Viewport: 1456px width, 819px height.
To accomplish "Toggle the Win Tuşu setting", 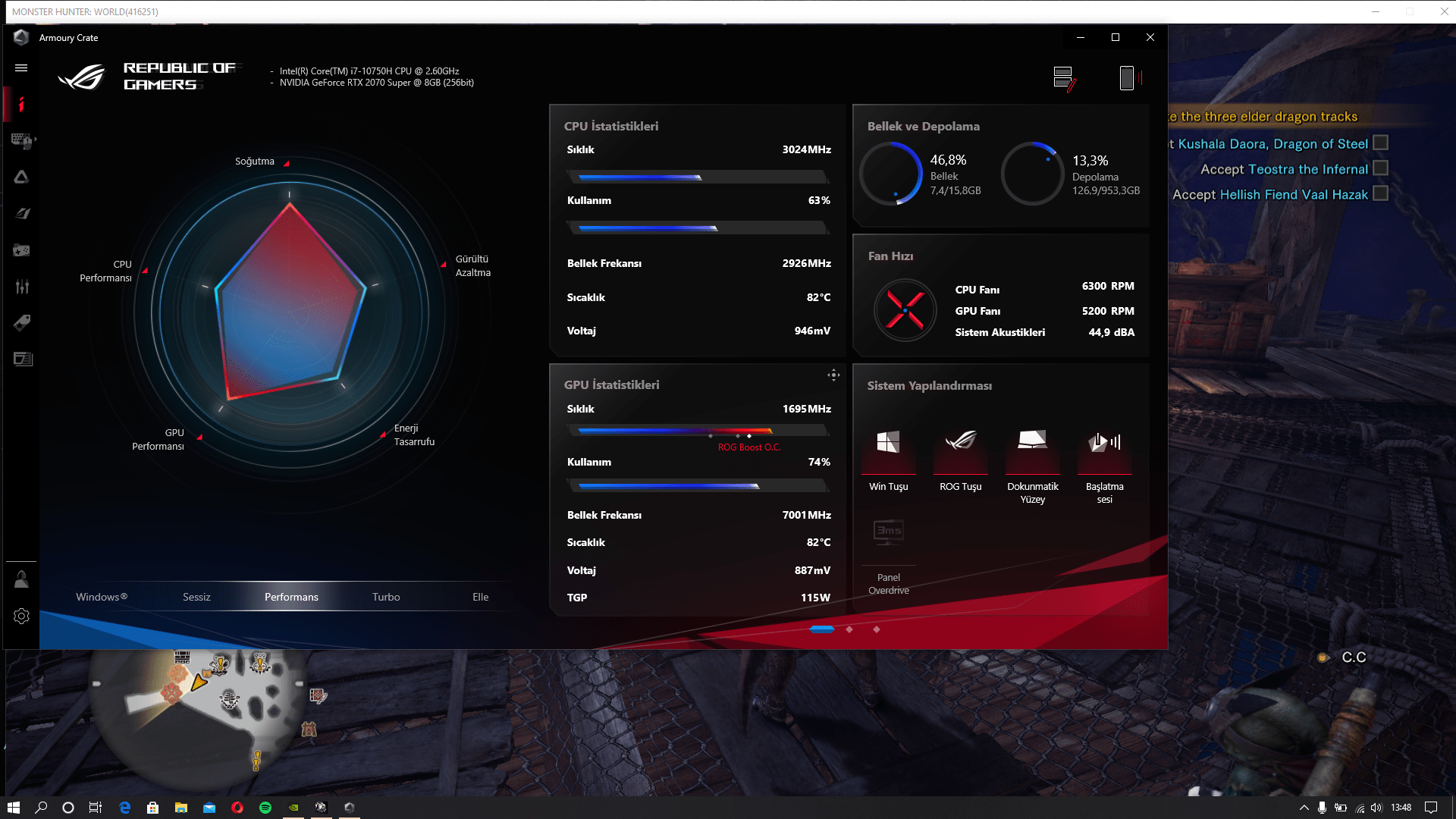I will [888, 442].
